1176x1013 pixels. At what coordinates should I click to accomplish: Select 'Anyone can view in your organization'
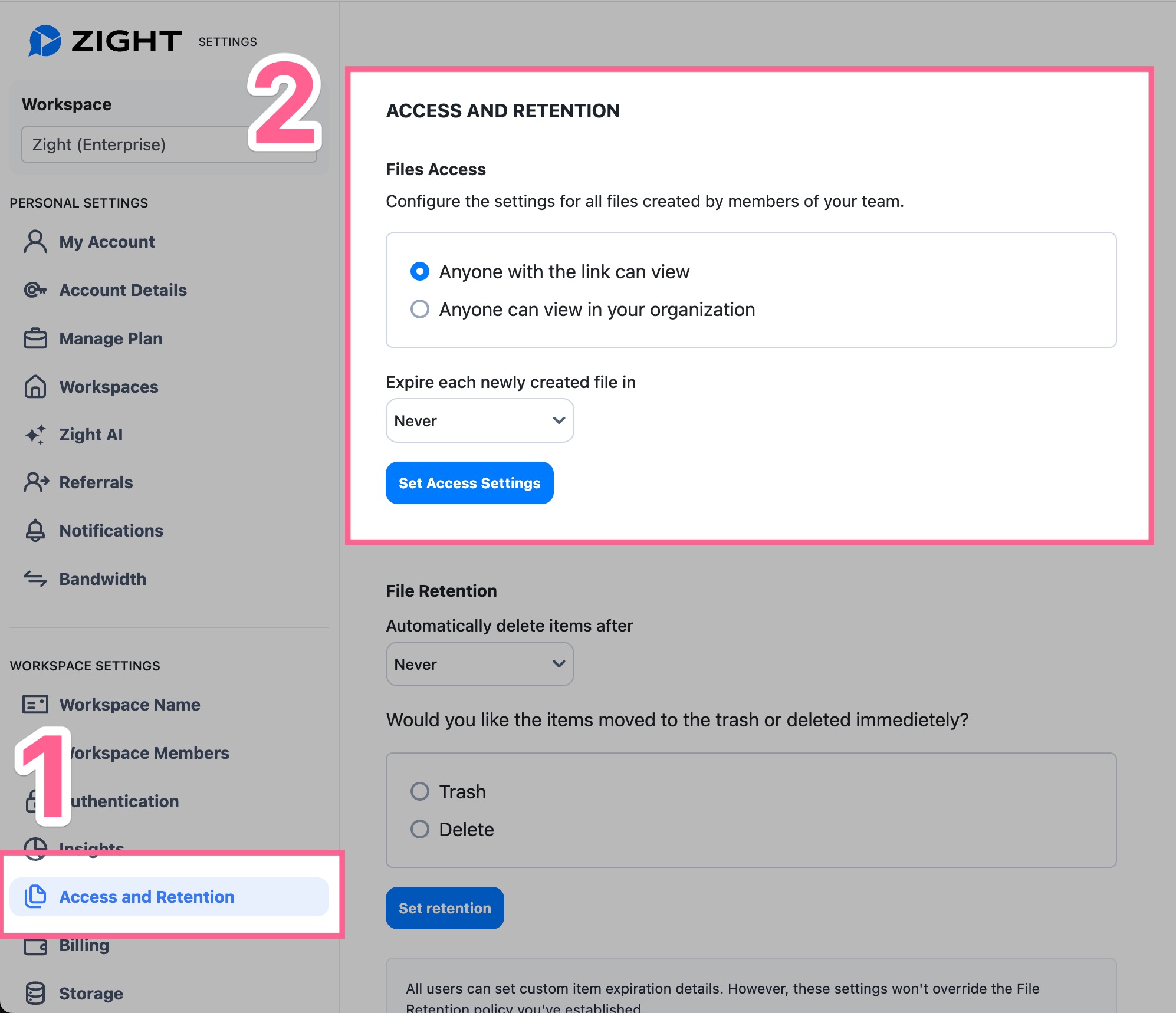(420, 310)
